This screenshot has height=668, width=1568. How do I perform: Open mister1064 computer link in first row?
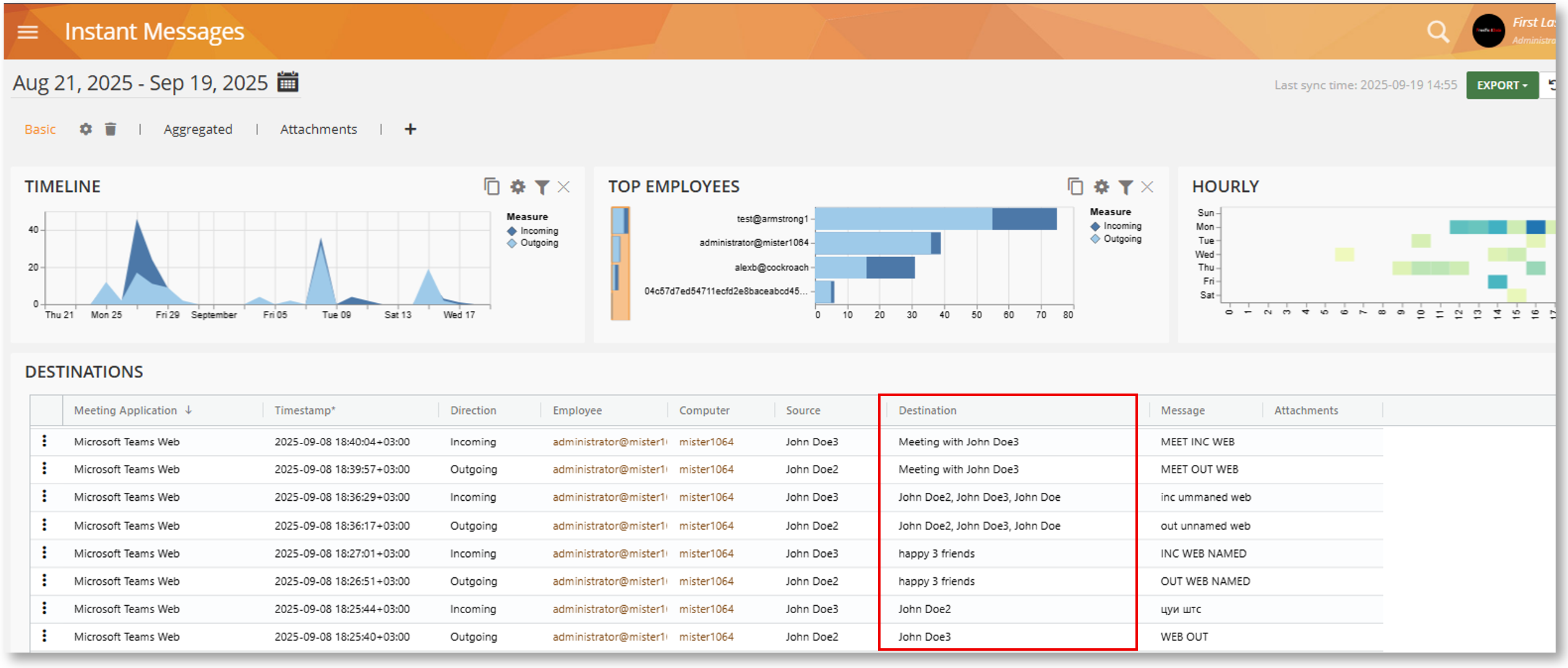pos(706,442)
